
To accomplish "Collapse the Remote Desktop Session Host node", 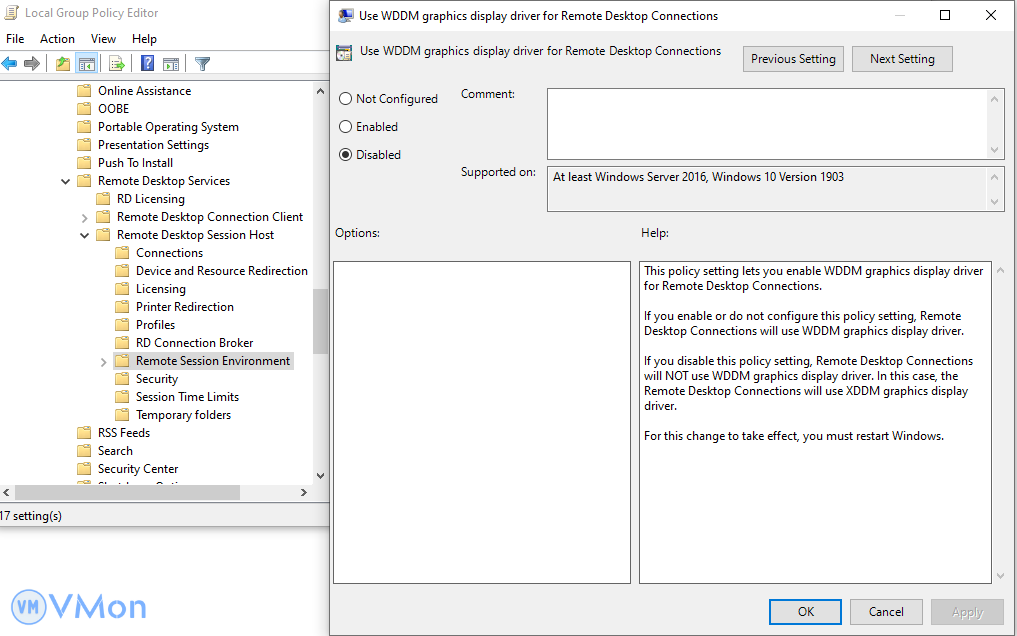I will [x=85, y=235].
